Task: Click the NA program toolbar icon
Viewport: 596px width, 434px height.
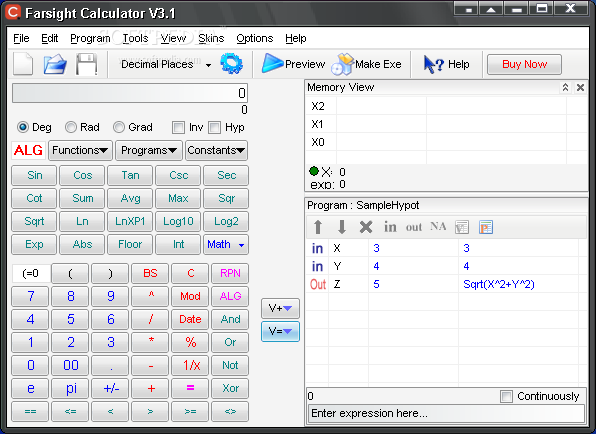Action: pyautogui.click(x=438, y=227)
